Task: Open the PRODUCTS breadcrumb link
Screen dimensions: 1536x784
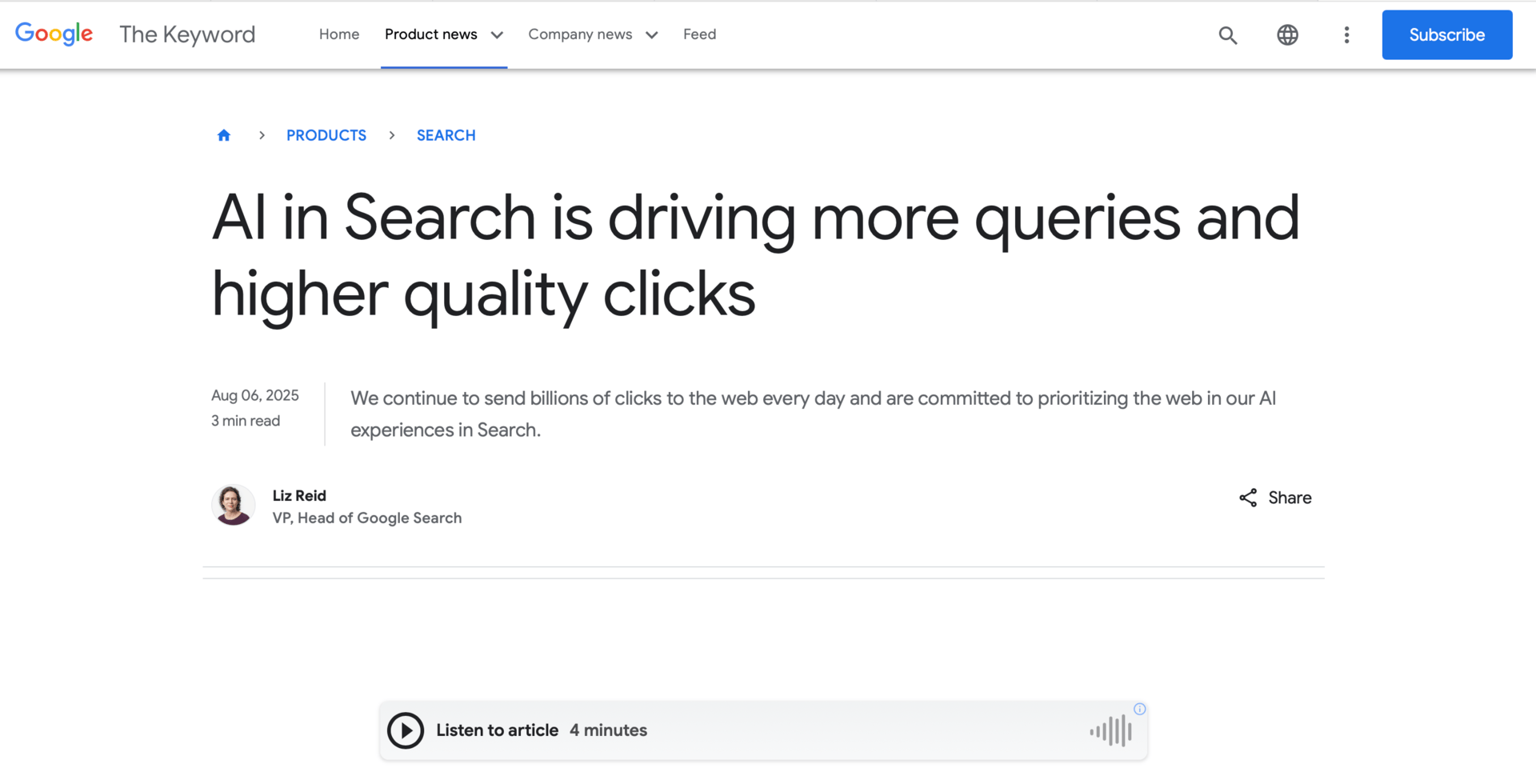Action: point(326,135)
